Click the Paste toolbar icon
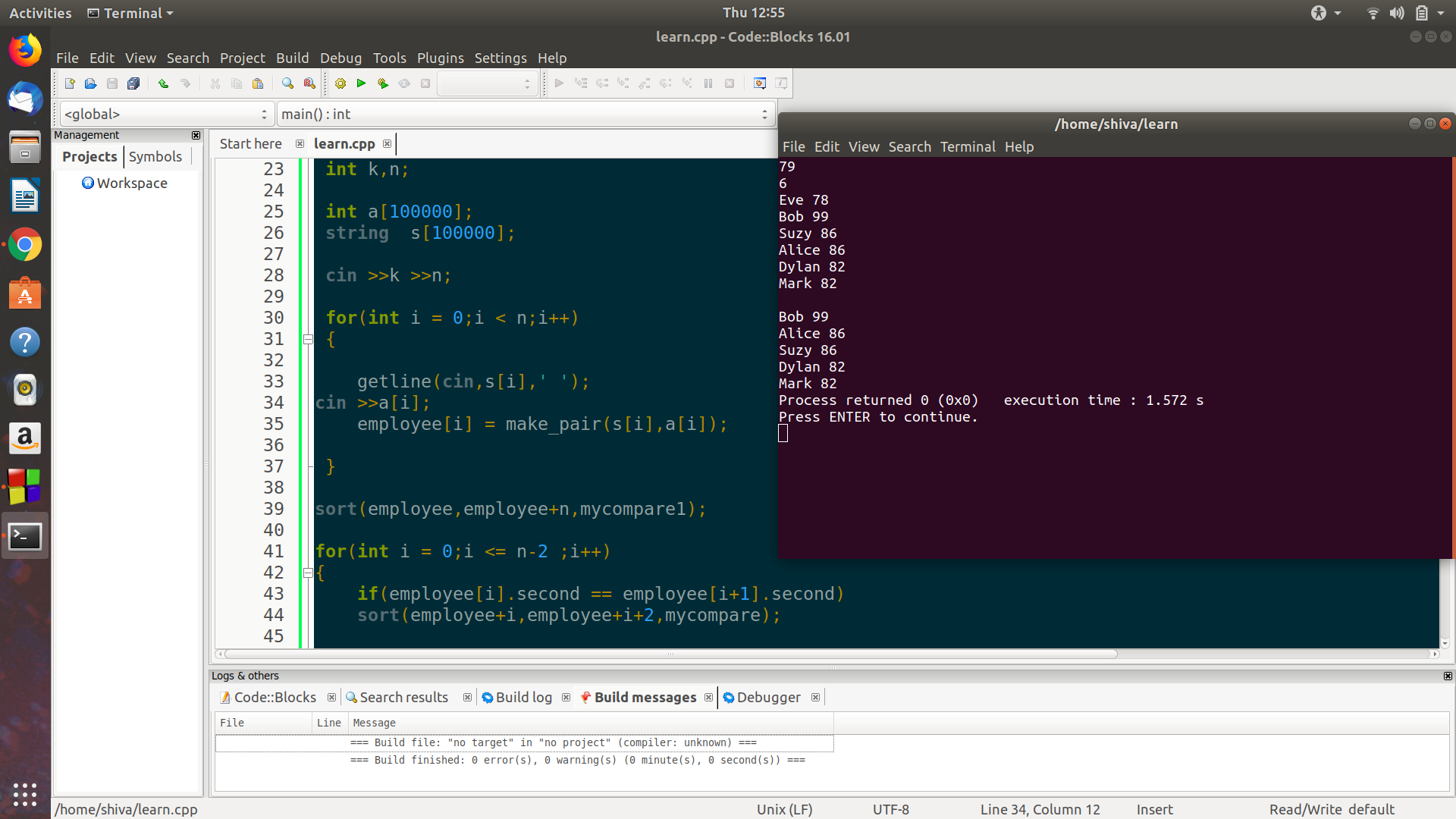This screenshot has height=819, width=1456. 258,83
